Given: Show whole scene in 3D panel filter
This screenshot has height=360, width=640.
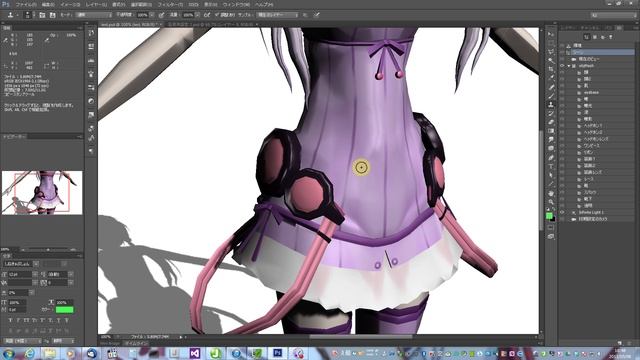Looking at the screenshot, I should point(587,37).
